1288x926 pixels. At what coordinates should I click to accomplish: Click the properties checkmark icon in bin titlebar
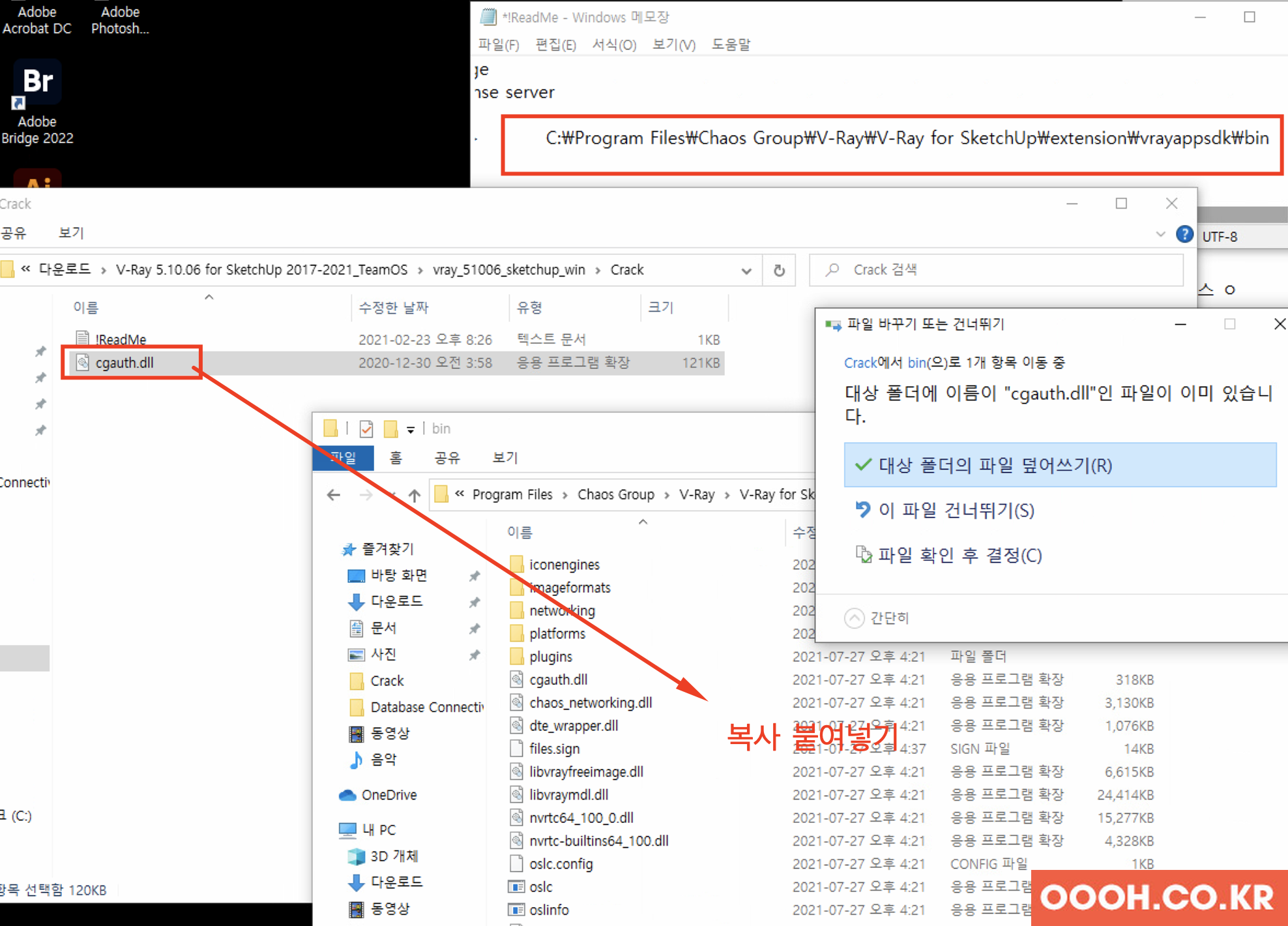tap(366, 428)
